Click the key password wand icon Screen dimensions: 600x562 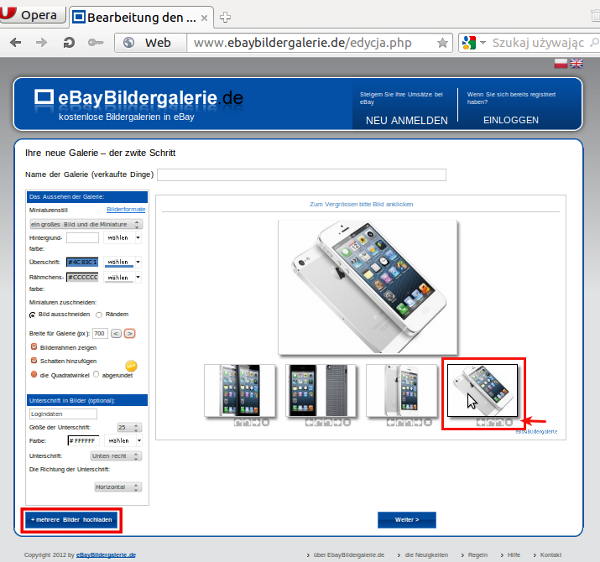[95, 42]
